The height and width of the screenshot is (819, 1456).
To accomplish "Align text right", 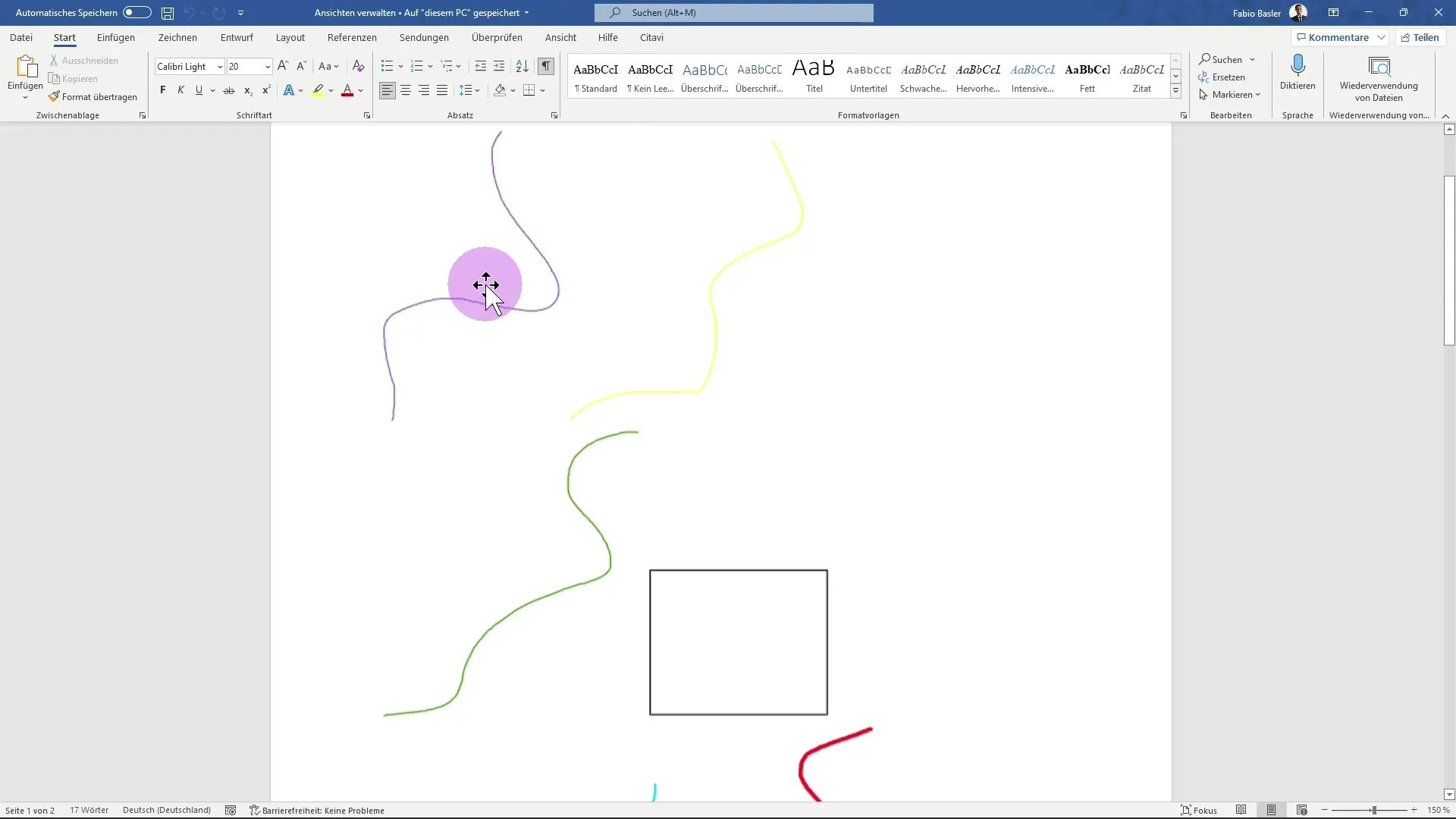I will (x=424, y=90).
